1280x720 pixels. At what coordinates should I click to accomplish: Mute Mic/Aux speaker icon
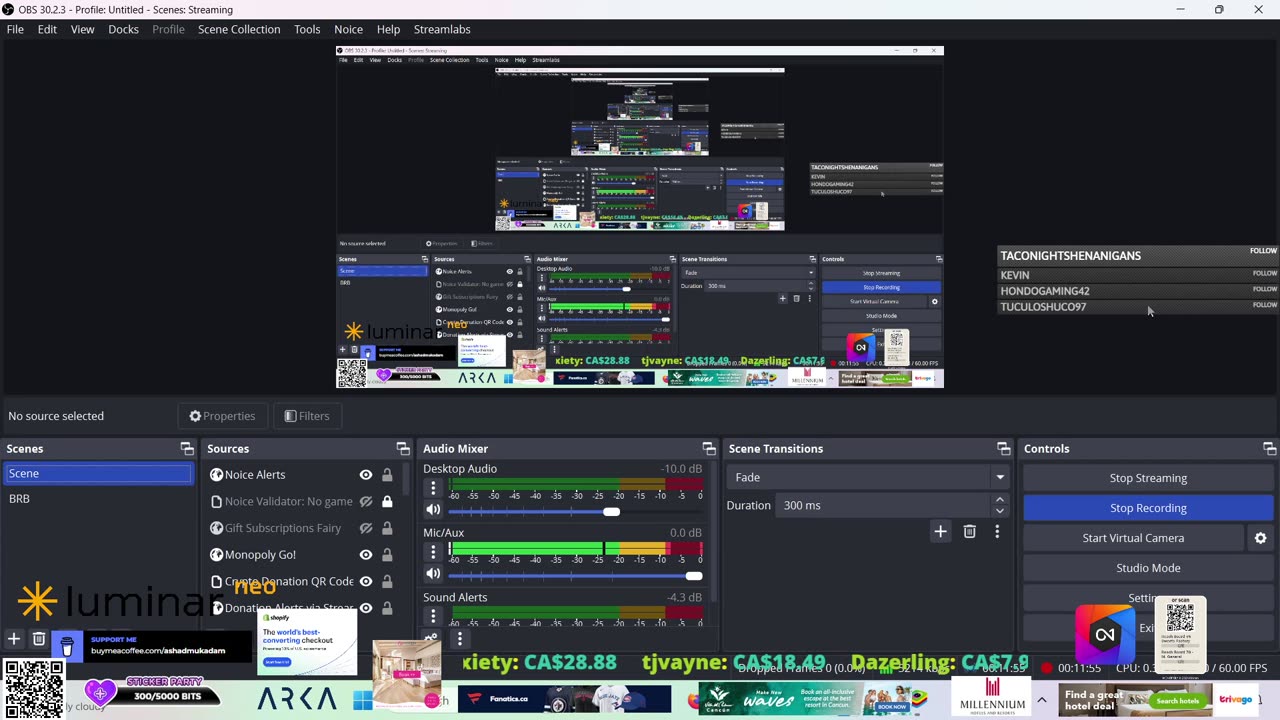click(433, 574)
